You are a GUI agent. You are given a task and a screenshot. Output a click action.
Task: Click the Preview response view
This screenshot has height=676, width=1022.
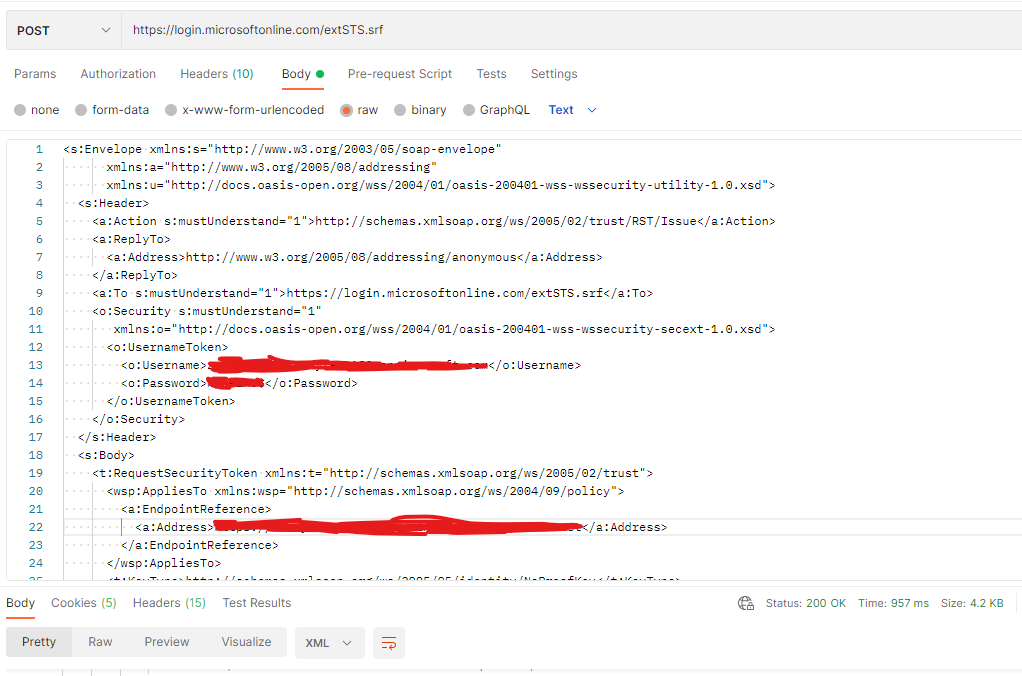[x=166, y=642]
